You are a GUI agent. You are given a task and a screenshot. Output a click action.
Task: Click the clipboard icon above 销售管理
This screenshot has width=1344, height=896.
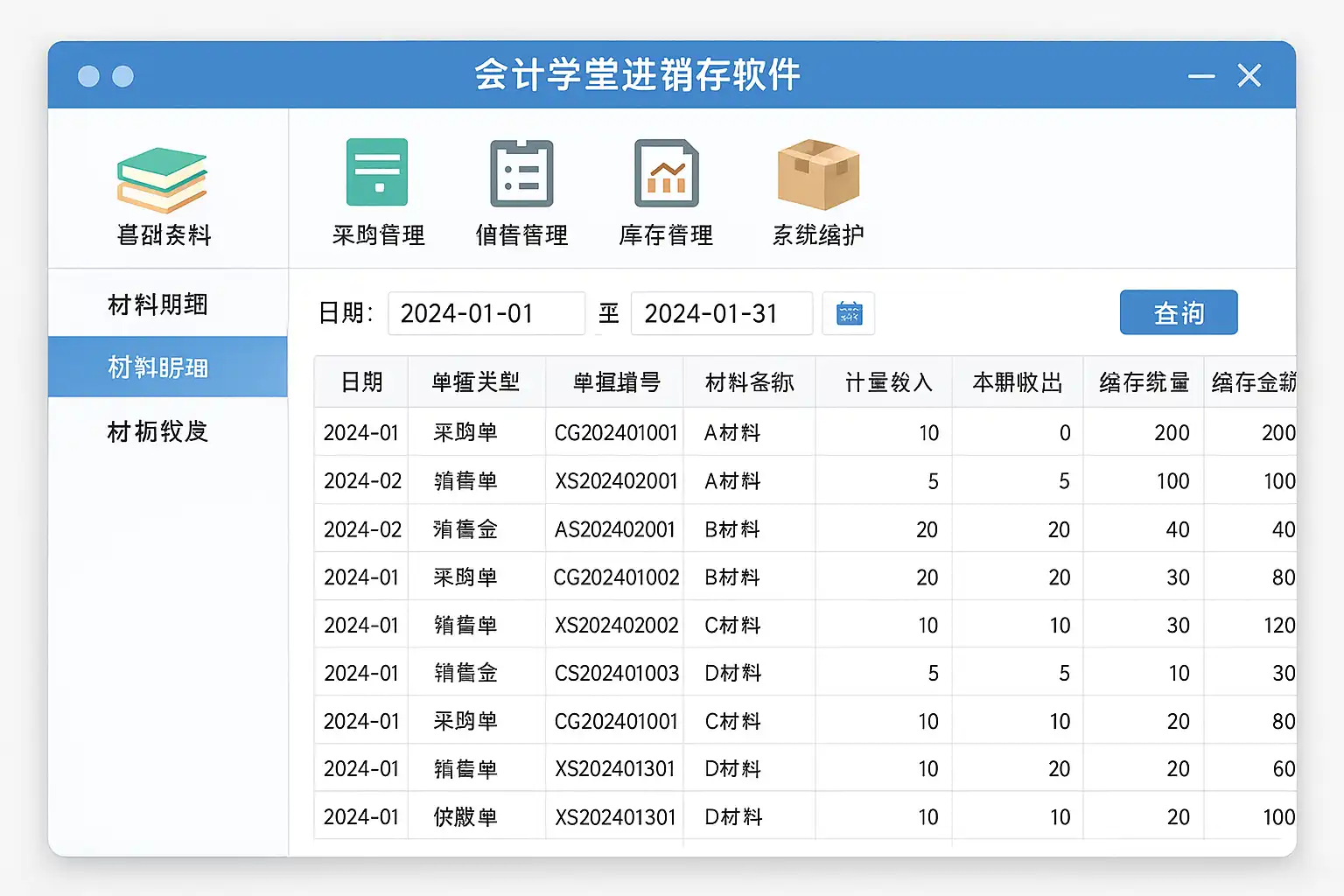[521, 172]
